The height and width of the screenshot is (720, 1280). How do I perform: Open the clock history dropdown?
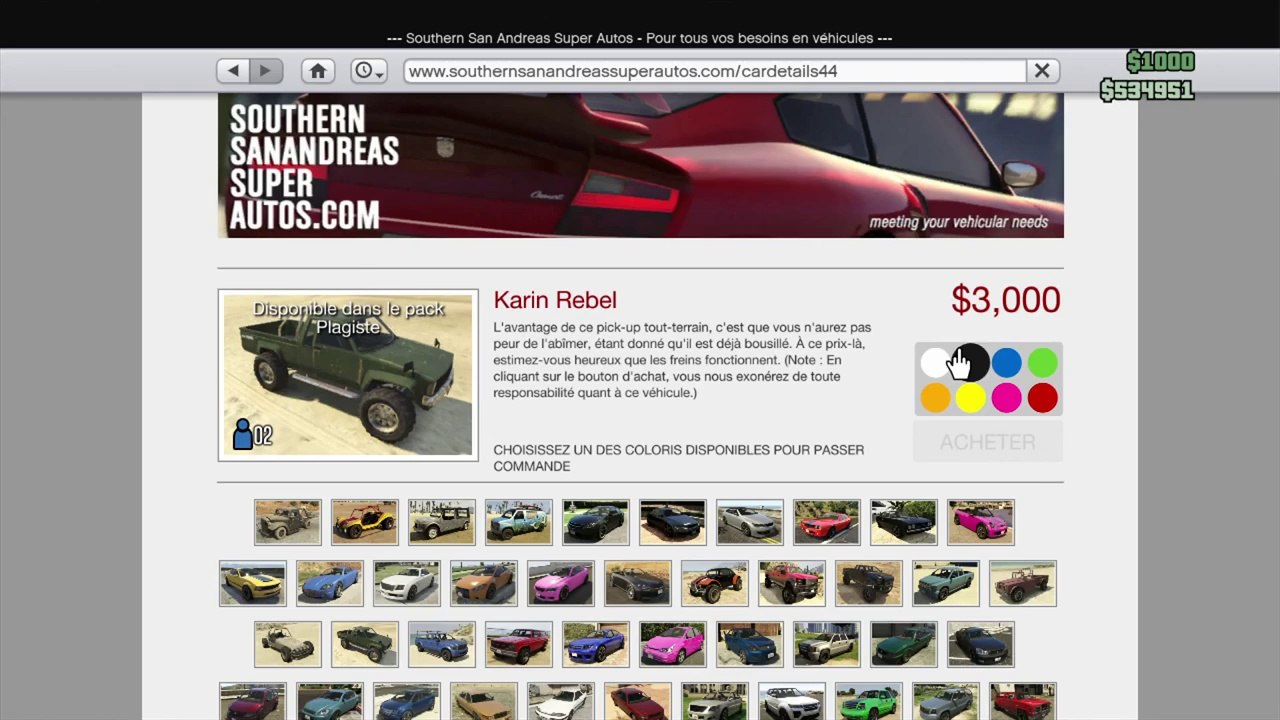[x=368, y=71]
